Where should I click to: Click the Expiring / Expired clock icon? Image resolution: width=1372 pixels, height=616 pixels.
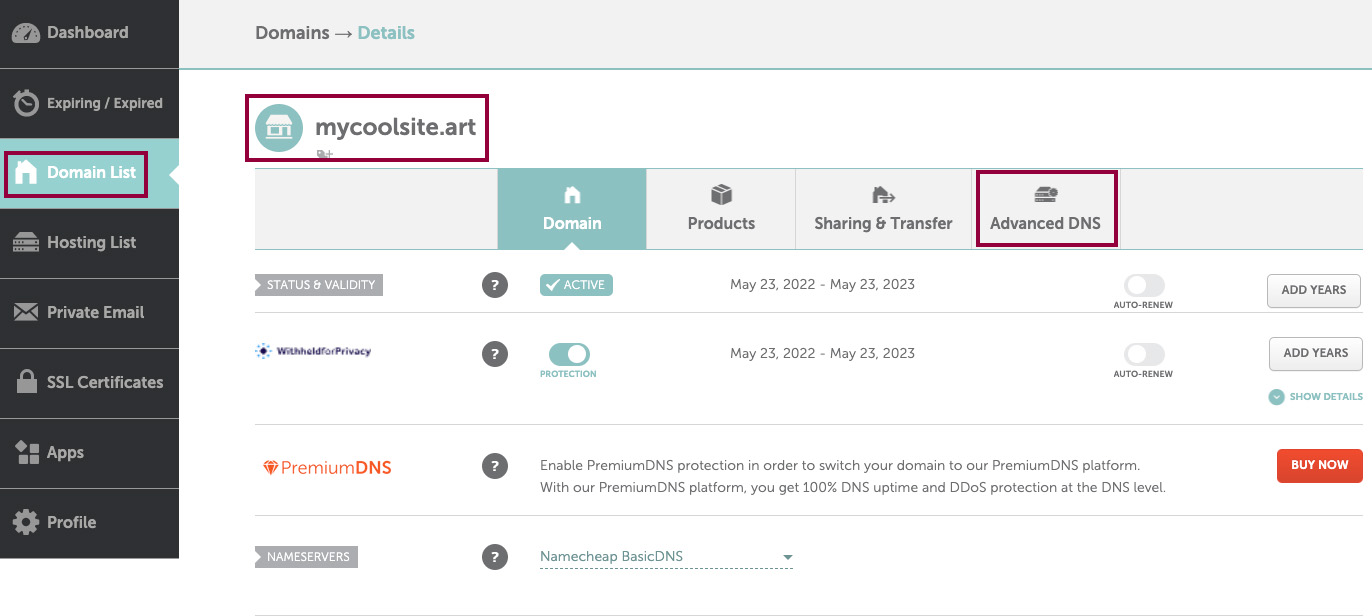point(25,103)
